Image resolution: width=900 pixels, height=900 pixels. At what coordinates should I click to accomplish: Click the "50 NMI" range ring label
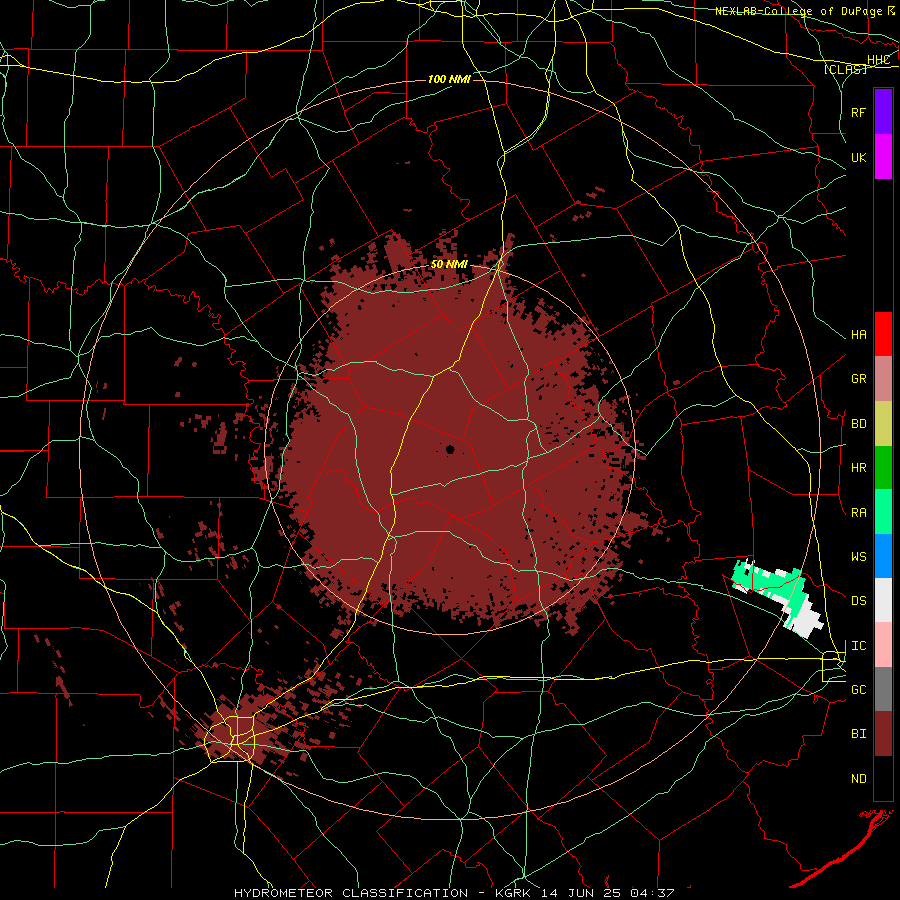449,265
